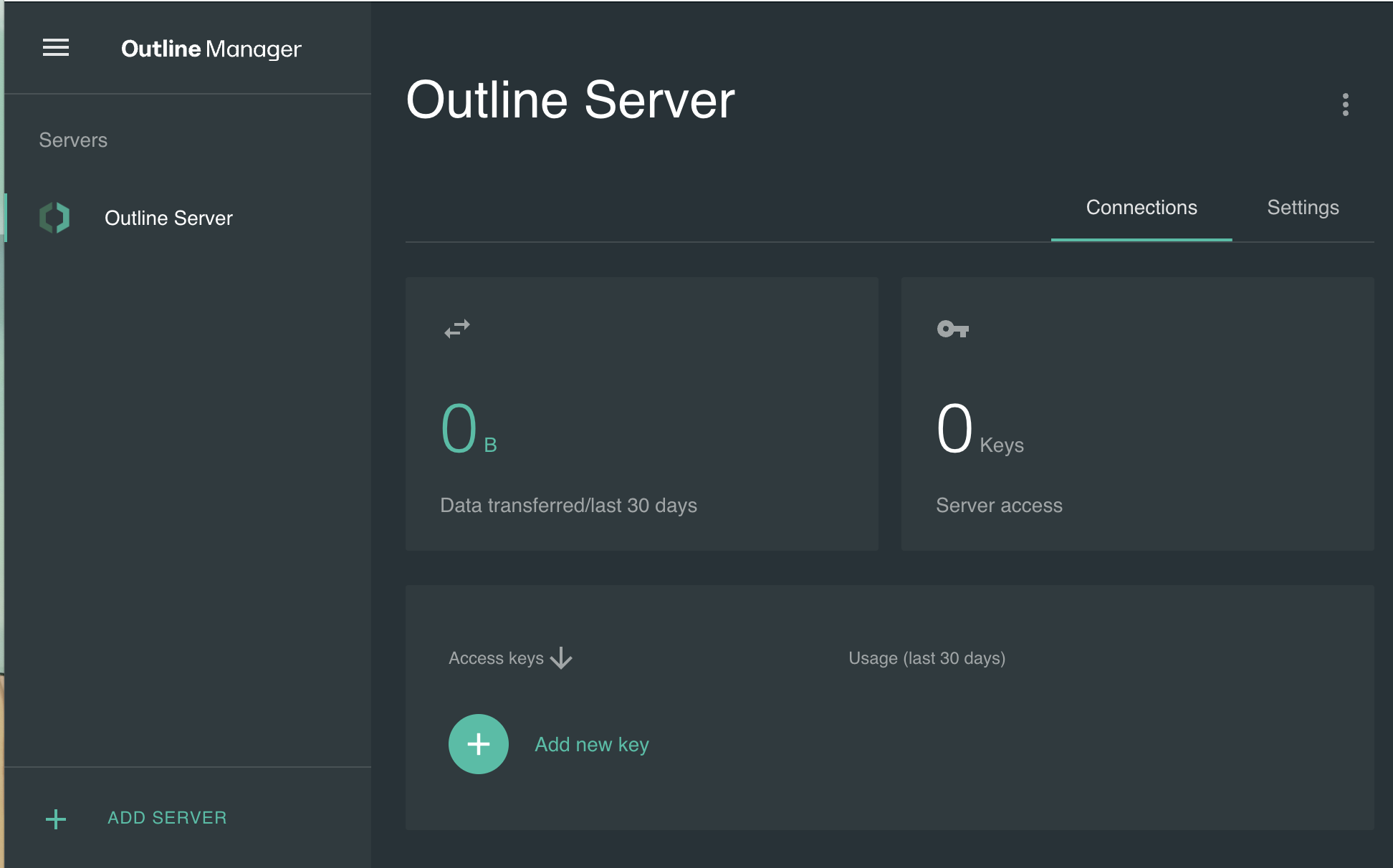Open the three-dot server options menu
1393x868 pixels.
pos(1345,105)
